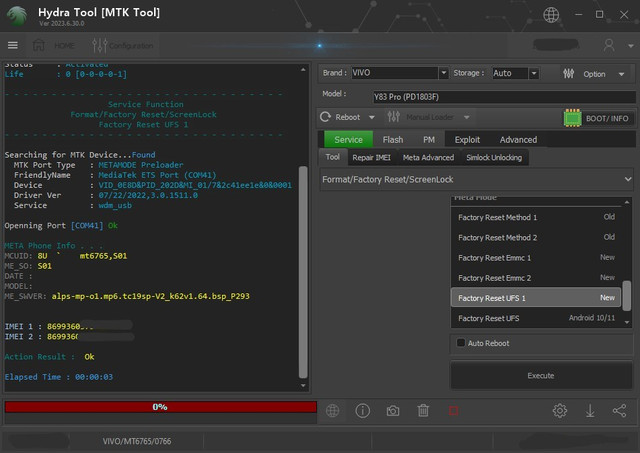
Task: Click the globe icon in bottom toolbar
Action: [332, 411]
